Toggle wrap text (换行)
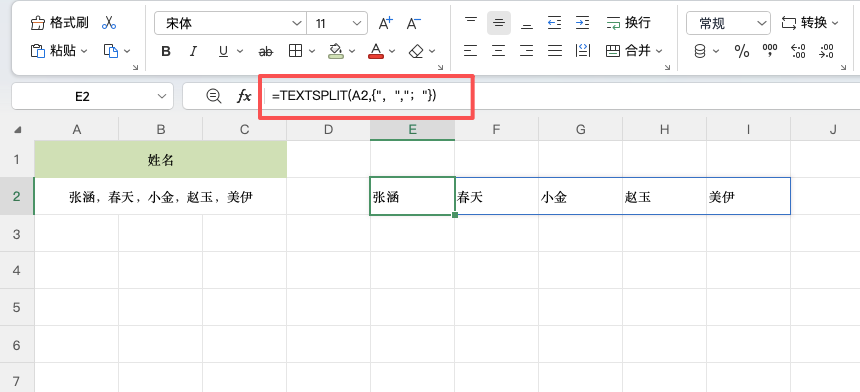 tap(629, 22)
